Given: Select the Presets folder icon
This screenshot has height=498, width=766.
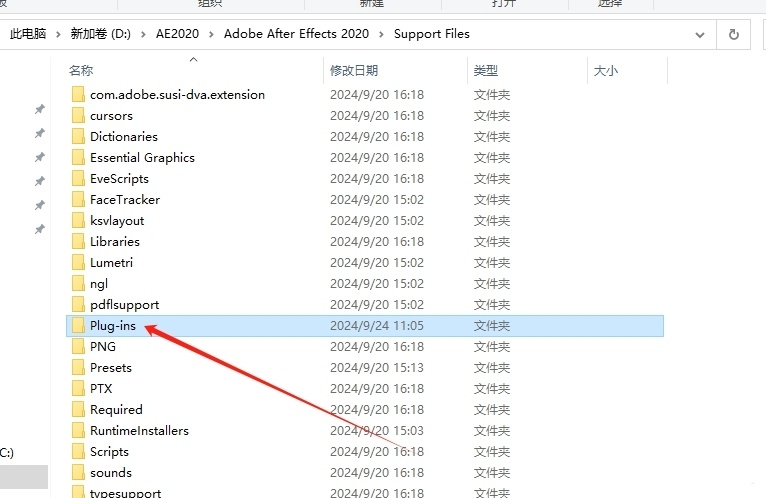Looking at the screenshot, I should [78, 368].
